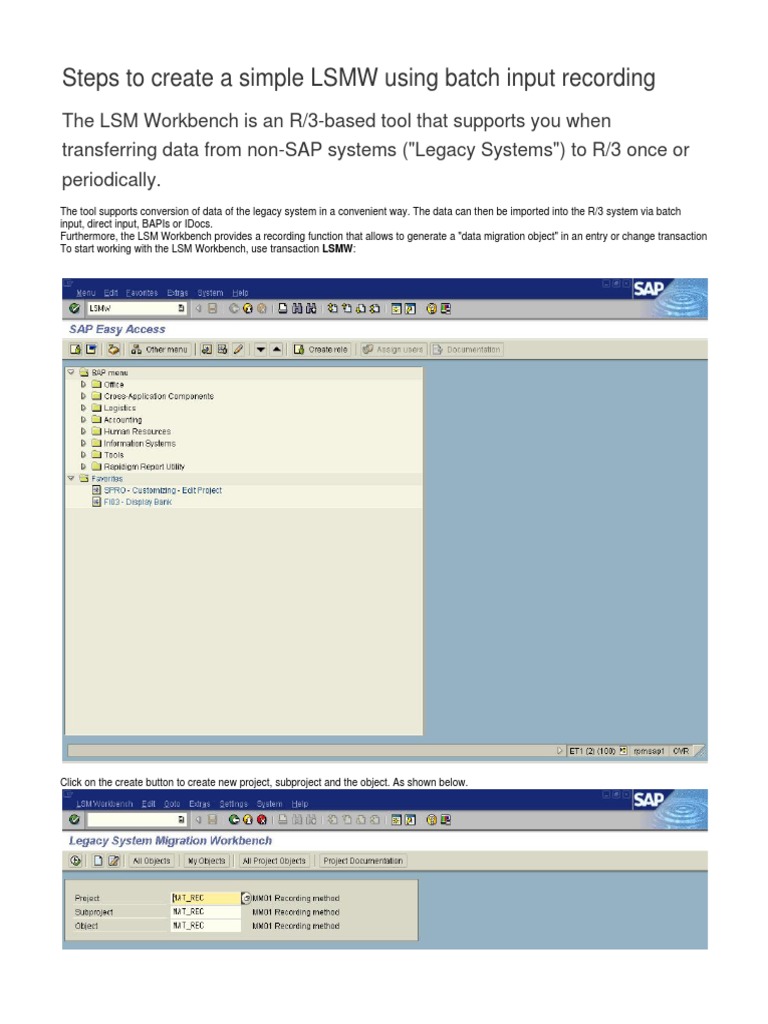Click the Execute clock icon in LSM Workbench
The height and width of the screenshot is (1024, 768).
pyautogui.click(x=75, y=860)
